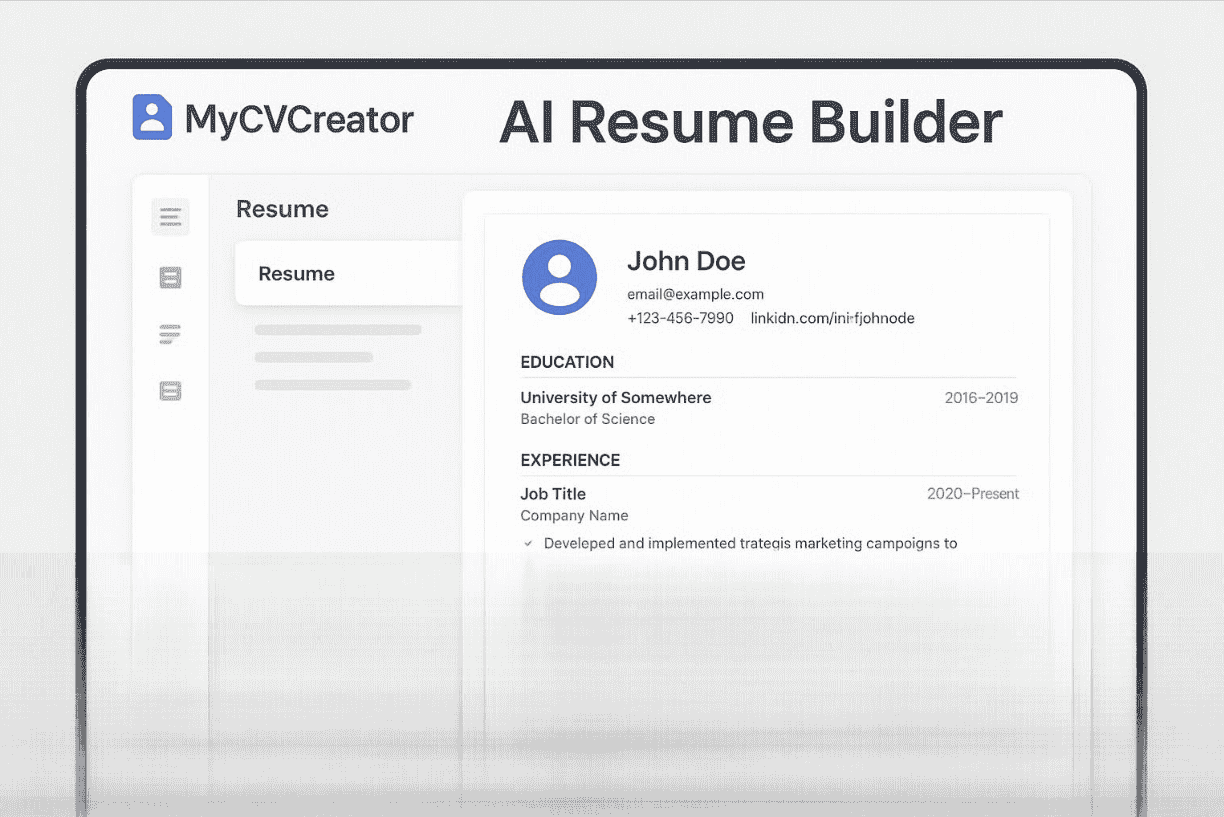Viewport: 1224px width, 817px height.
Task: Click the 2016–2019 date range
Action: tap(981, 397)
